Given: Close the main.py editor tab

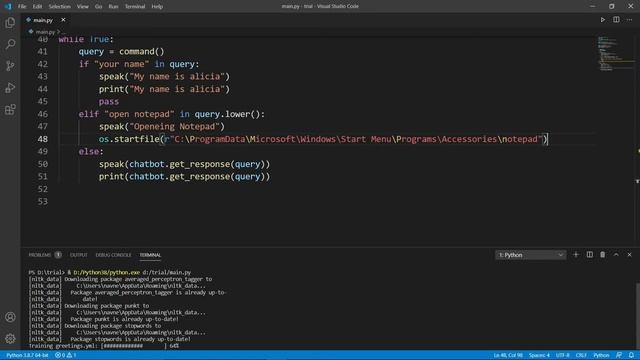Looking at the screenshot, I should click(x=63, y=20).
